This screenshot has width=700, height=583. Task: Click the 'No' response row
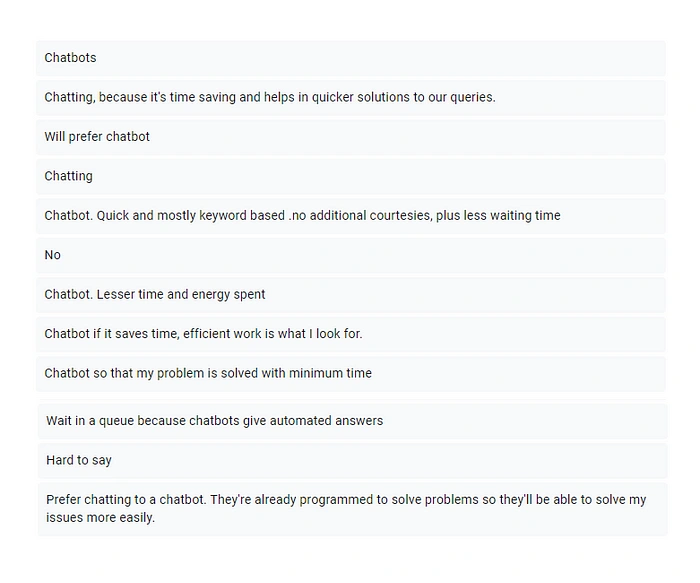(351, 255)
